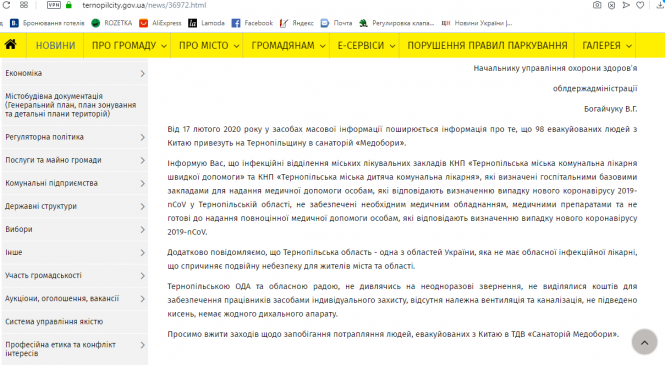
Task: Expand the ГРОМАДЯНАМ menu
Action: (288, 45)
